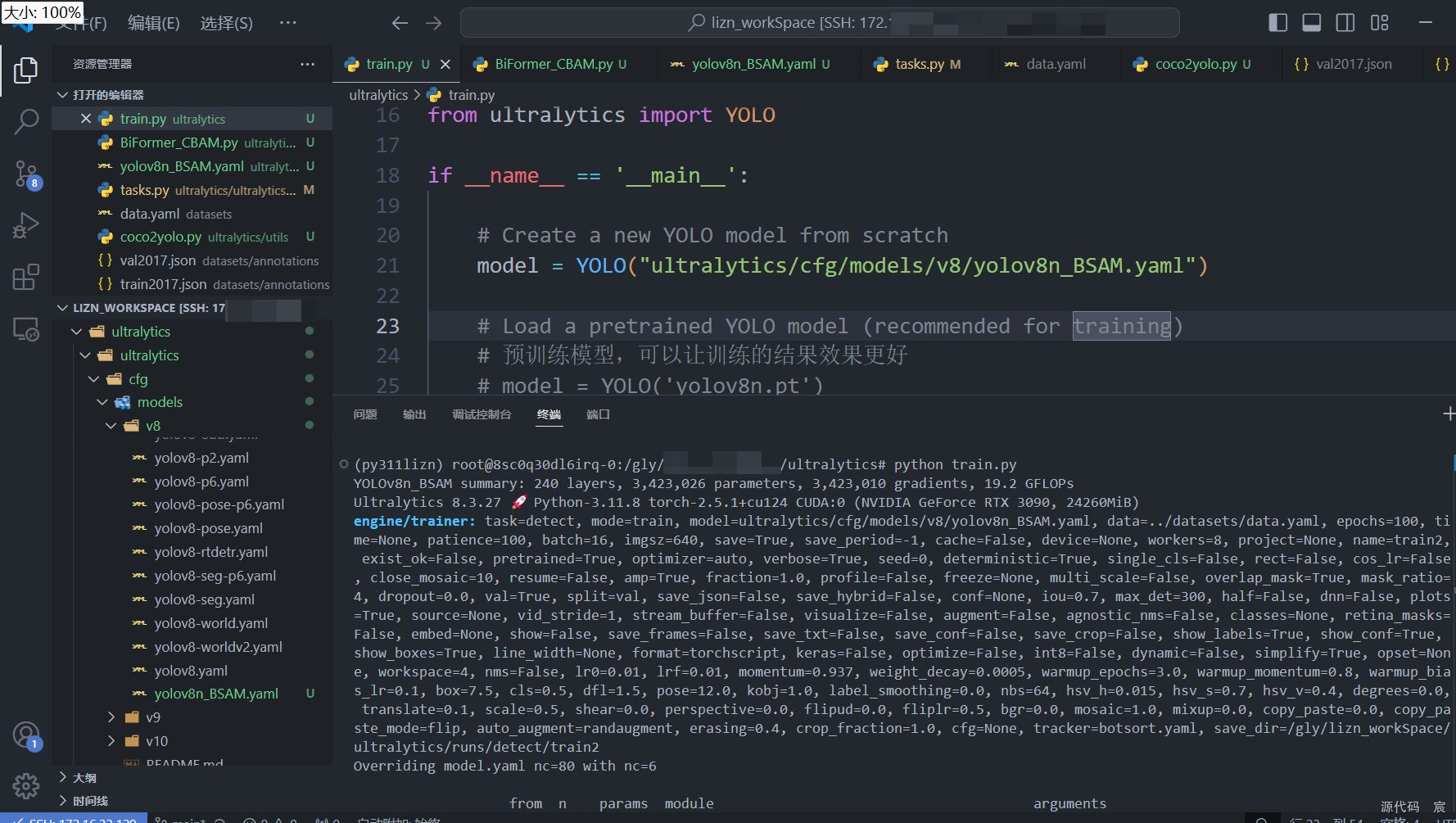
Task: Switch to the 问题 problems panel tab
Action: pos(365,414)
